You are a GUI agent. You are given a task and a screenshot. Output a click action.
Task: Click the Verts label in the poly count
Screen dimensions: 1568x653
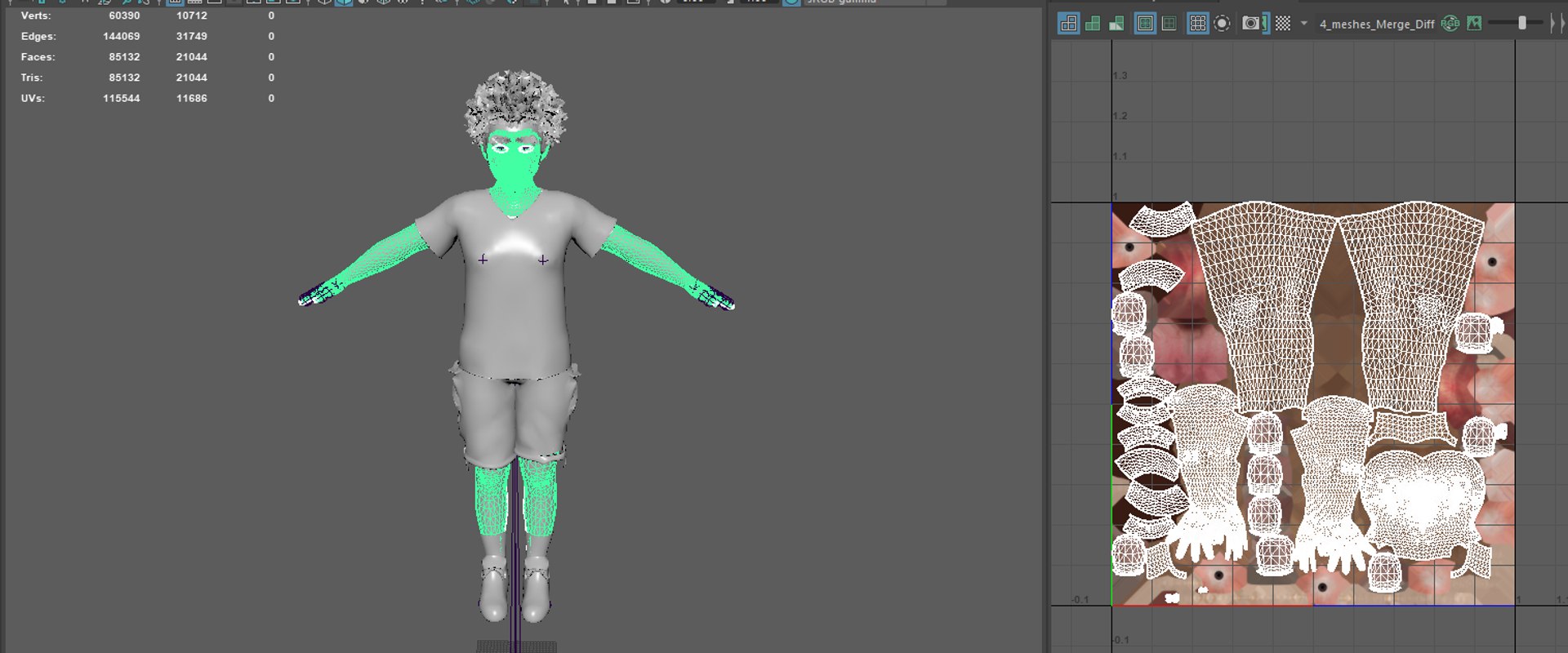click(x=36, y=16)
